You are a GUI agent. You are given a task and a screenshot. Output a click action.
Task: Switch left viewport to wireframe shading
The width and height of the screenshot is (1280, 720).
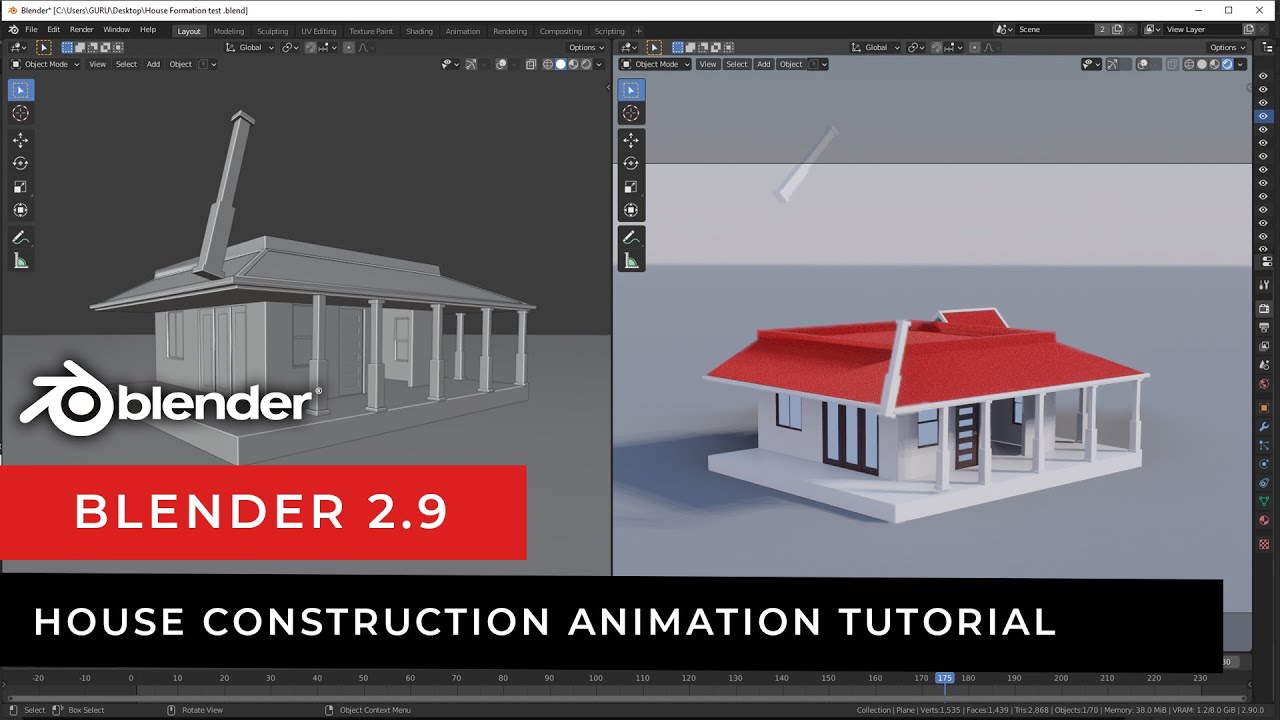547,64
